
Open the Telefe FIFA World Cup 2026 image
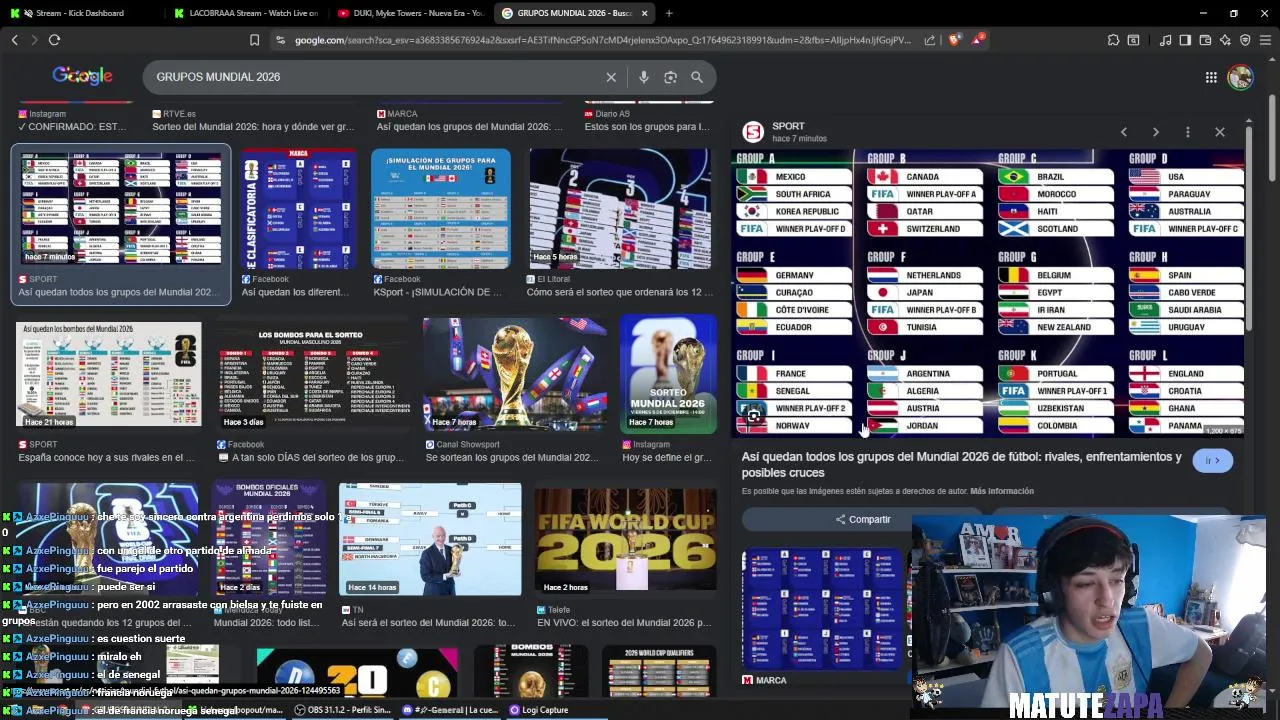[625, 539]
